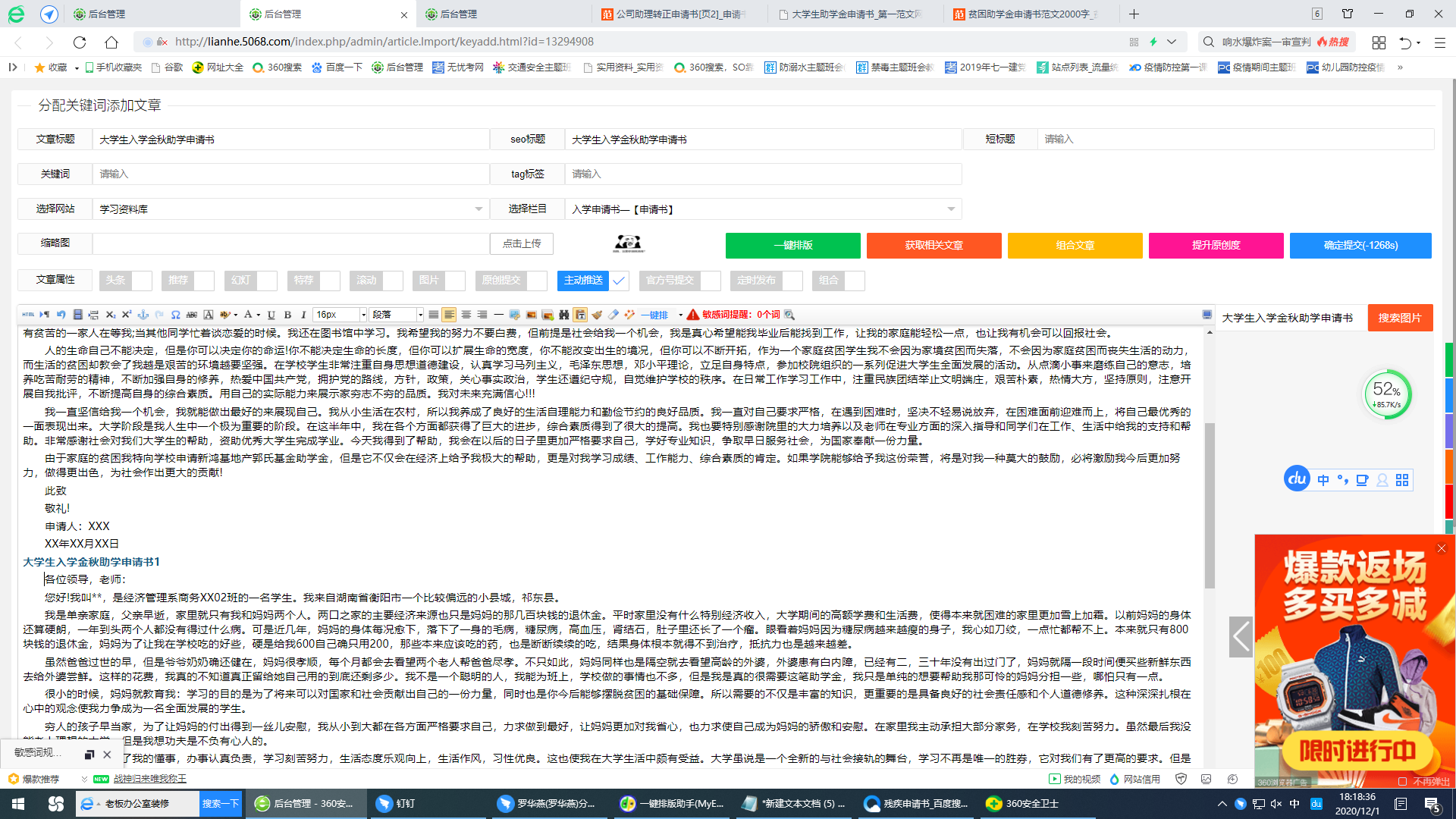
Task: Enable the 头条 toggle
Action: 139,280
